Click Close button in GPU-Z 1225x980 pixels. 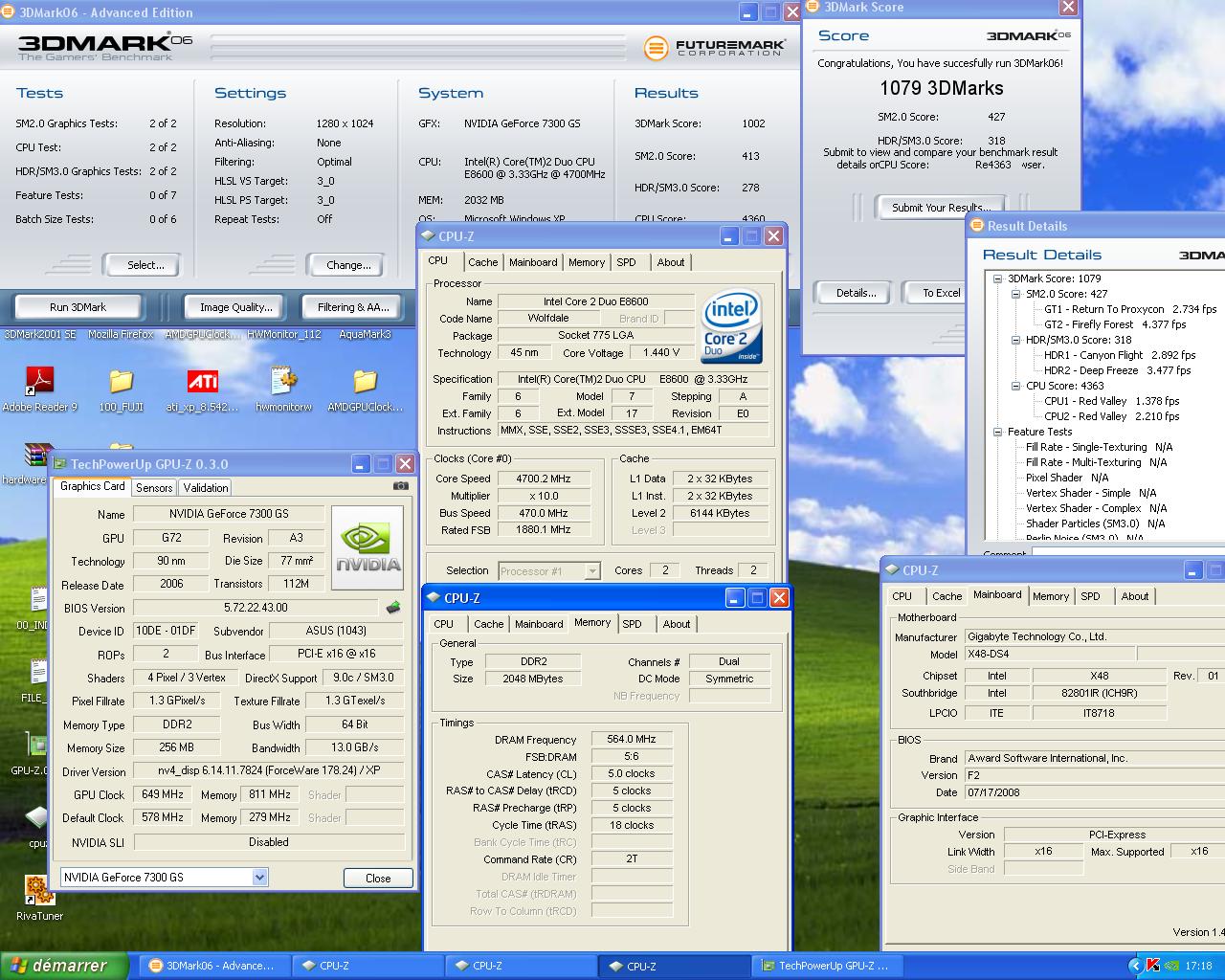378,878
